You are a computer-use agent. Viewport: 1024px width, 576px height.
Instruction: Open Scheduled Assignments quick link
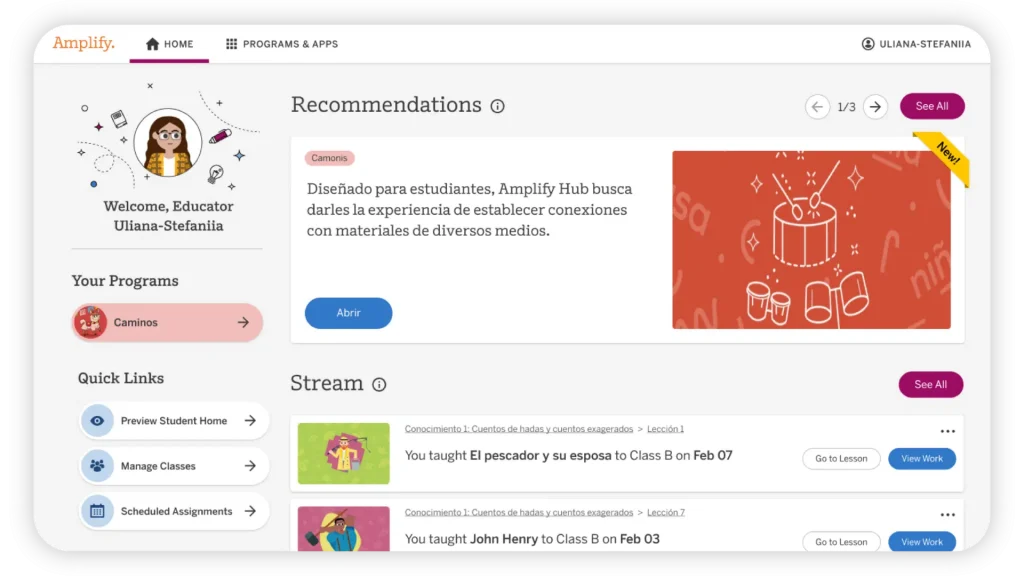pyautogui.click(x=174, y=511)
